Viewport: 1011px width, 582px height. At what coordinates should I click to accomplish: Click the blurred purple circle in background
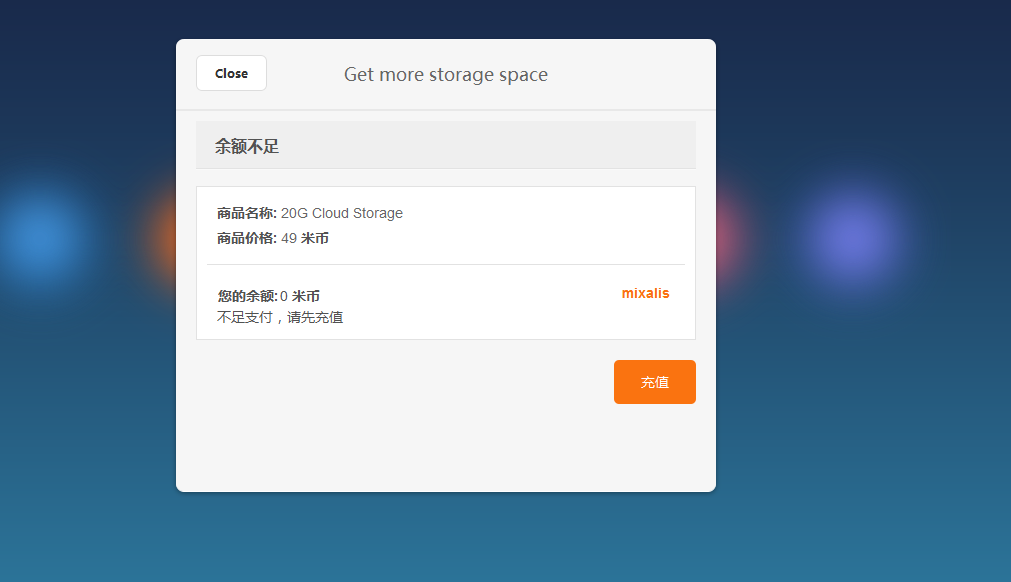[x=850, y=235]
